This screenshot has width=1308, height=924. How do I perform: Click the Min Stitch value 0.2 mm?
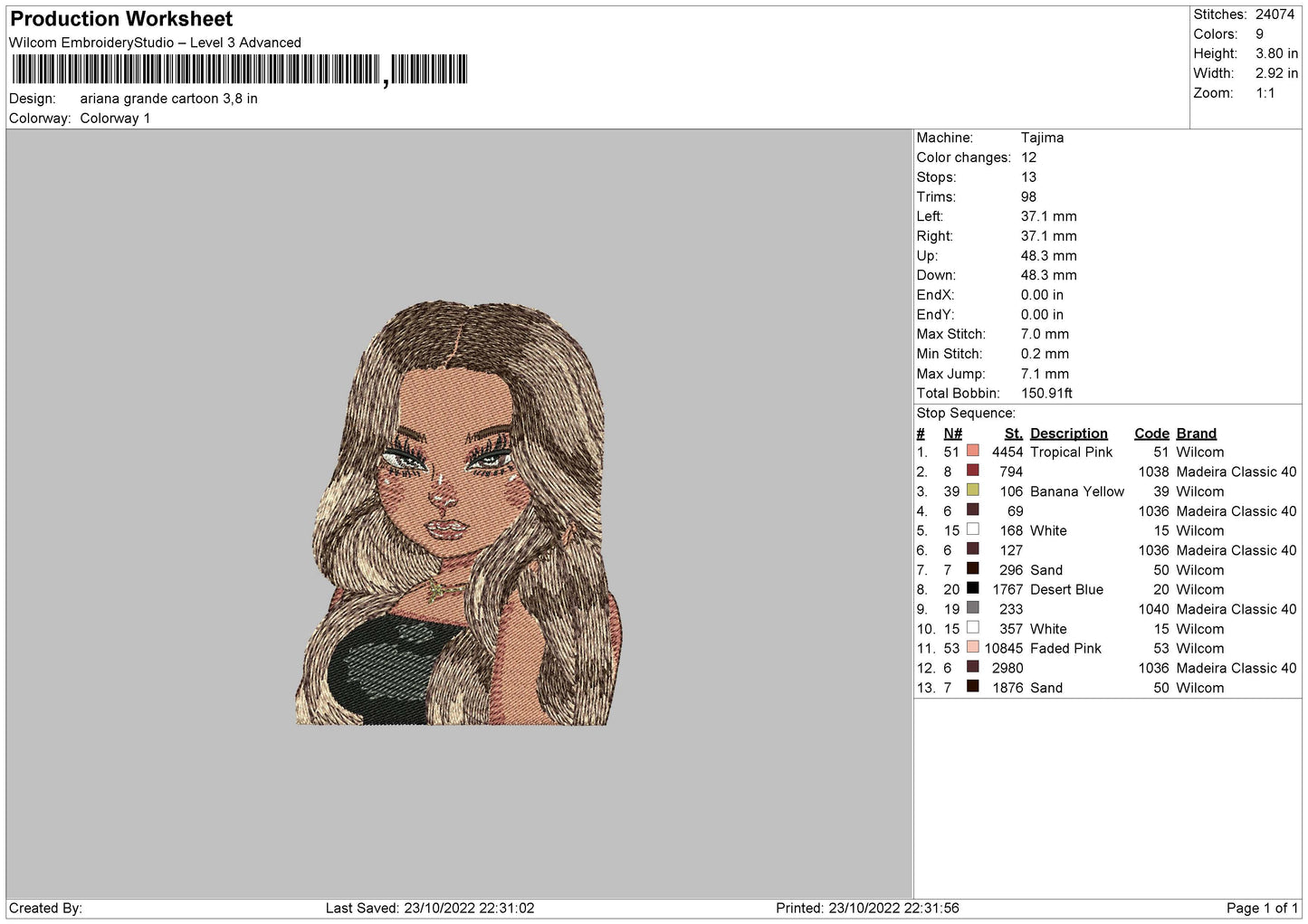click(1045, 354)
